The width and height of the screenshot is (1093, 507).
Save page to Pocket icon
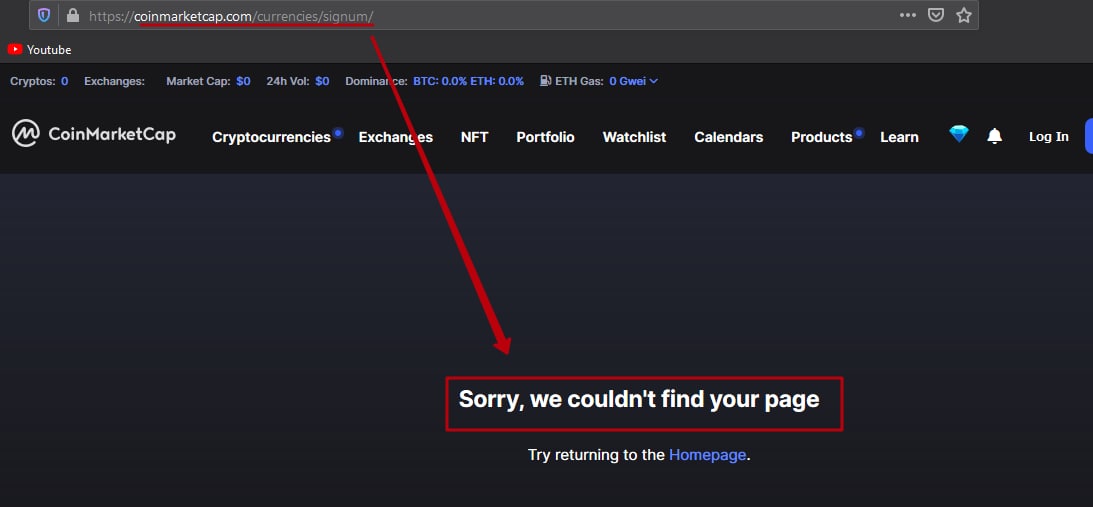936,15
